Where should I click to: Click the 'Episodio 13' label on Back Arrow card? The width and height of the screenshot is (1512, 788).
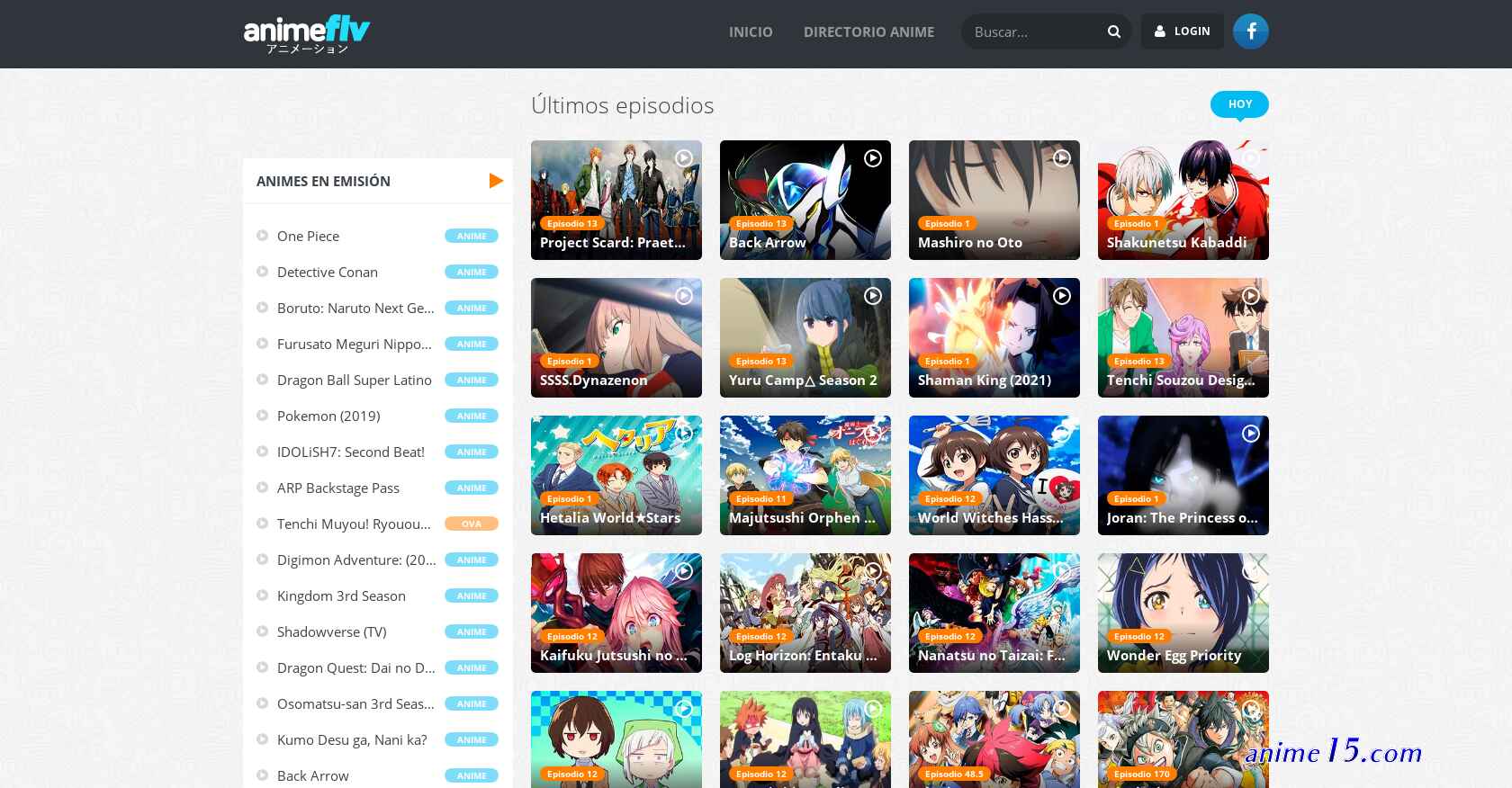(760, 223)
